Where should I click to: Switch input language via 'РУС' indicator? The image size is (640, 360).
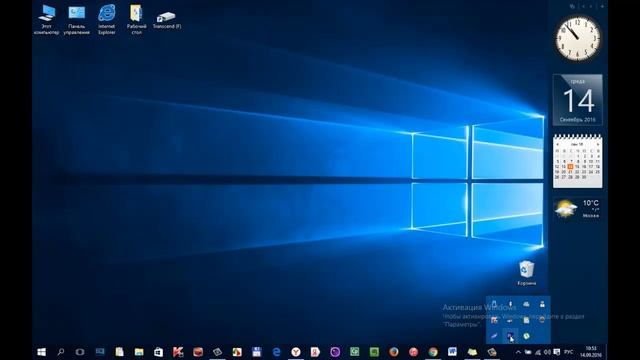tap(569, 352)
